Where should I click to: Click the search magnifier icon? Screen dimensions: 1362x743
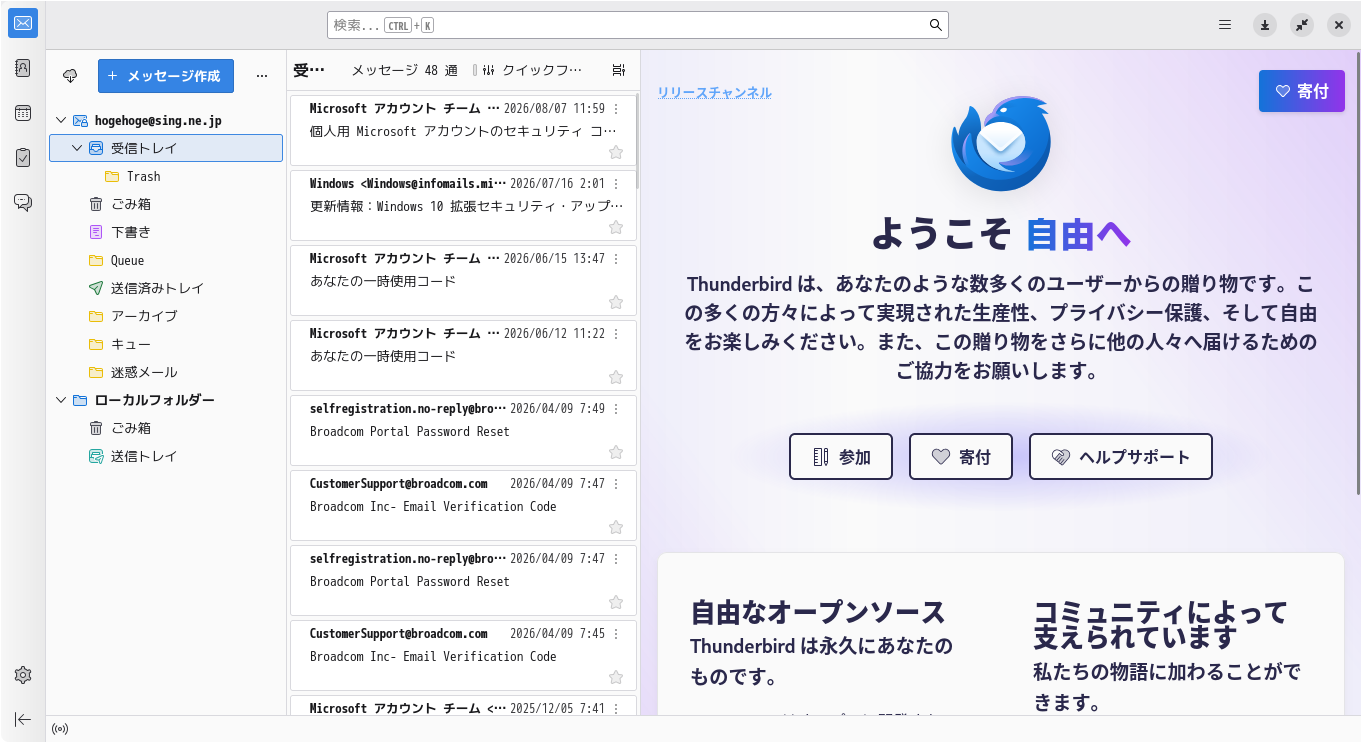(936, 25)
